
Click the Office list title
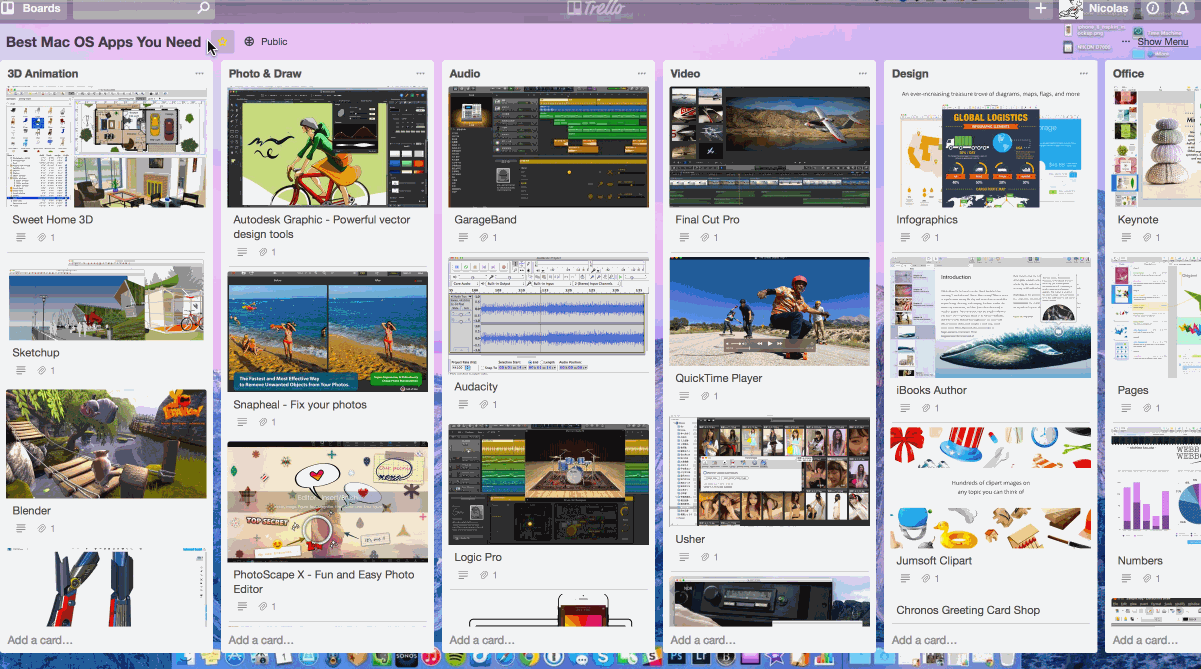pyautogui.click(x=1128, y=74)
